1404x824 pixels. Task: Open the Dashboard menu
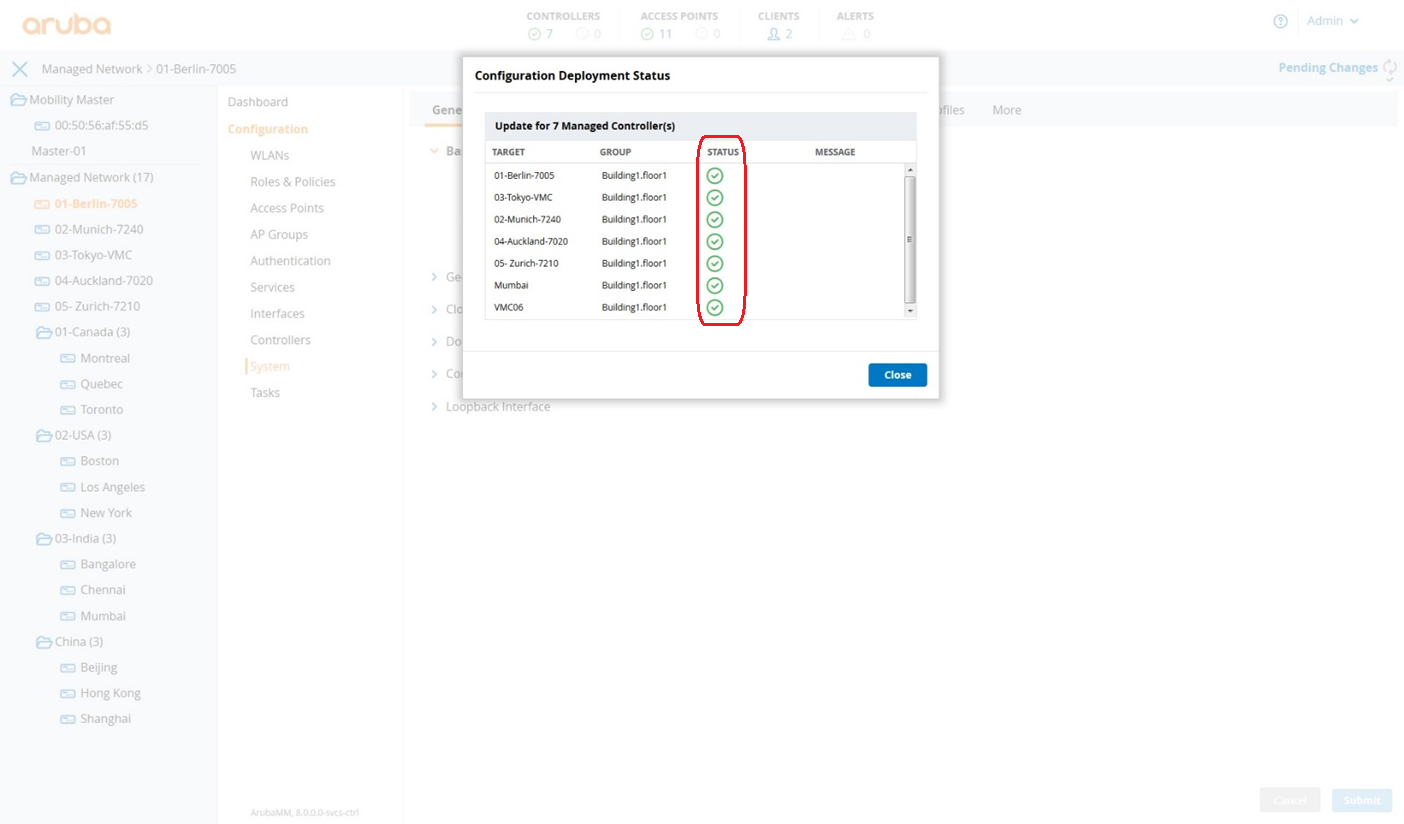[x=258, y=102]
